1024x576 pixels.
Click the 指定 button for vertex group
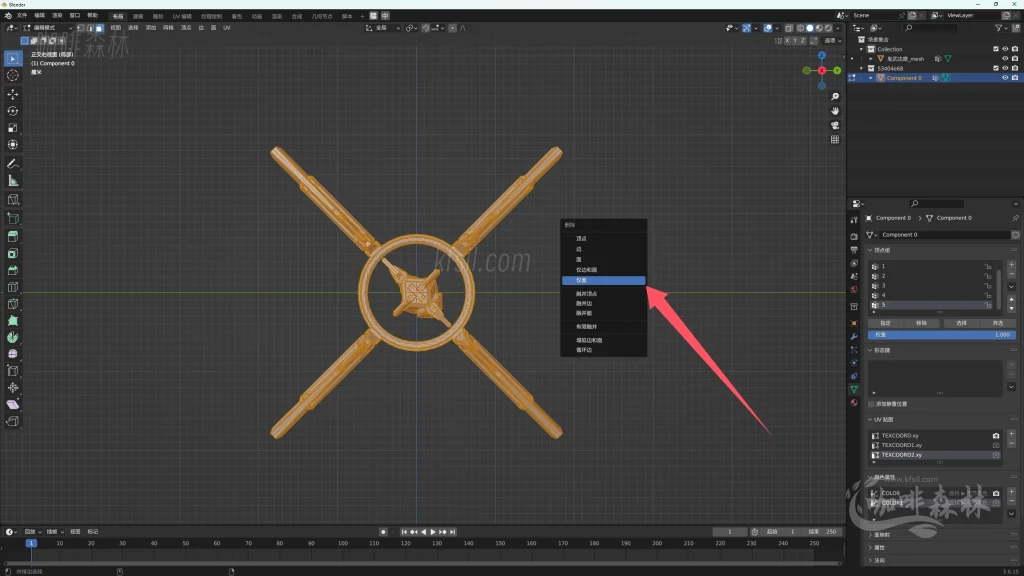pos(886,323)
